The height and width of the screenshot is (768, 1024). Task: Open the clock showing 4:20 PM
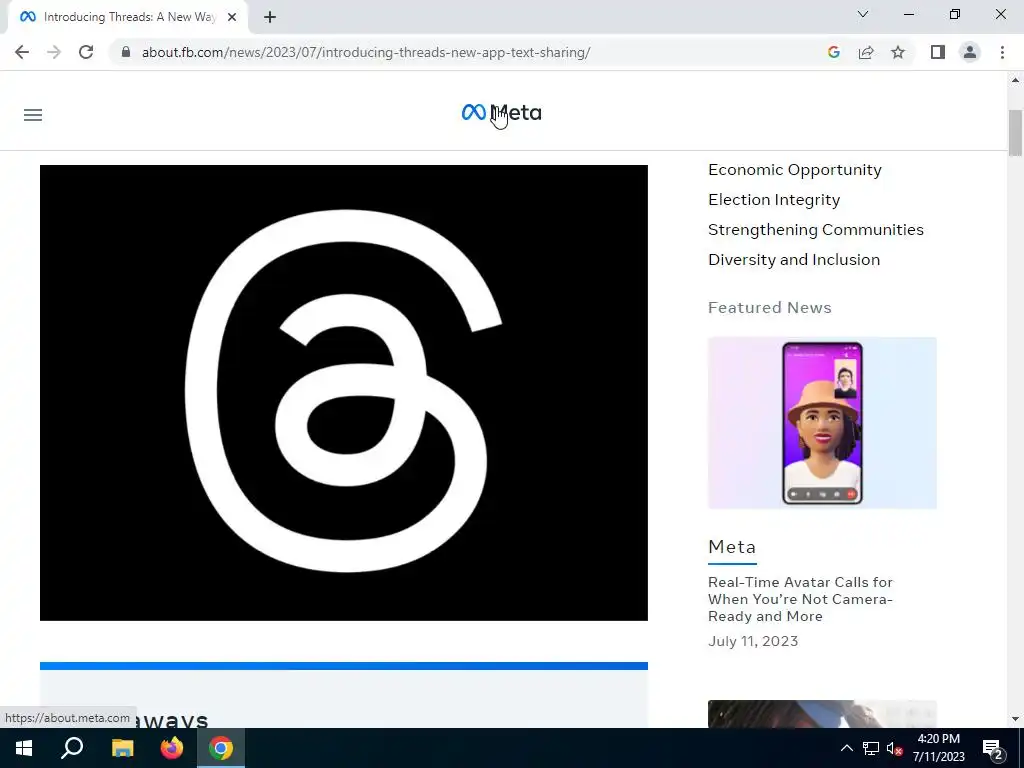[x=938, y=748]
